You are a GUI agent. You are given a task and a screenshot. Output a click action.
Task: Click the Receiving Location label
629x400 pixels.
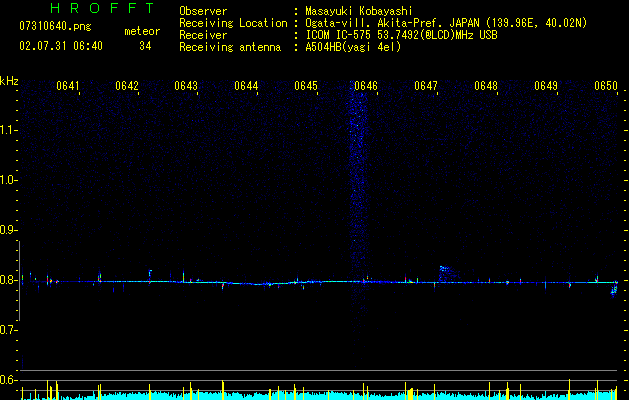(x=233, y=23)
